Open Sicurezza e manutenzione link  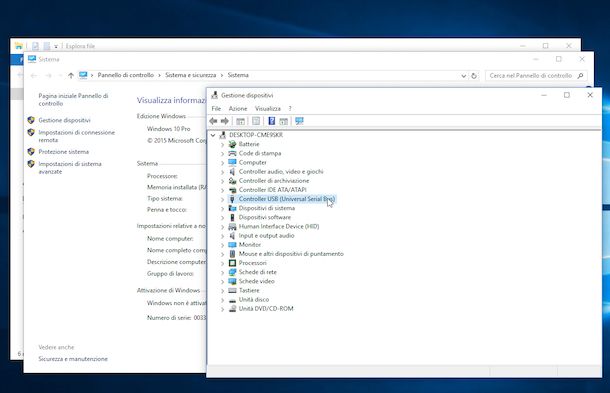click(x=73, y=359)
